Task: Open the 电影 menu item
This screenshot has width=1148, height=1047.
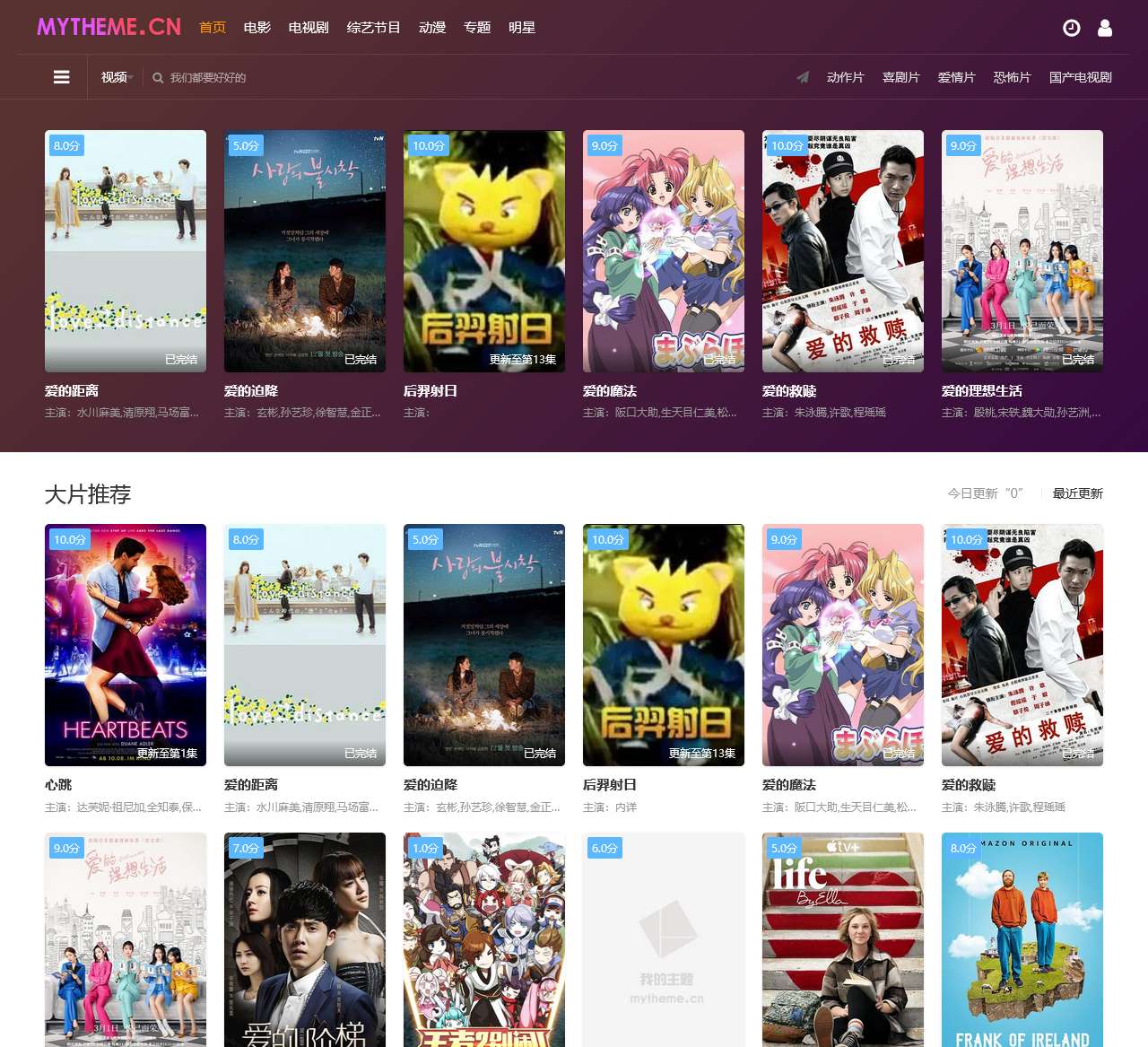Action: 257,28
